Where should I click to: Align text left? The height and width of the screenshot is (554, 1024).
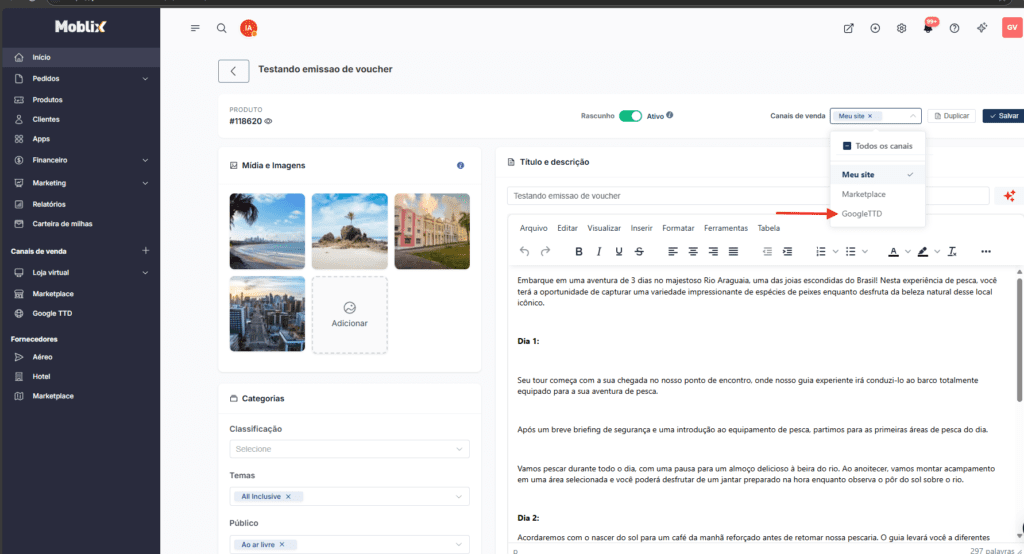pyautogui.click(x=673, y=251)
